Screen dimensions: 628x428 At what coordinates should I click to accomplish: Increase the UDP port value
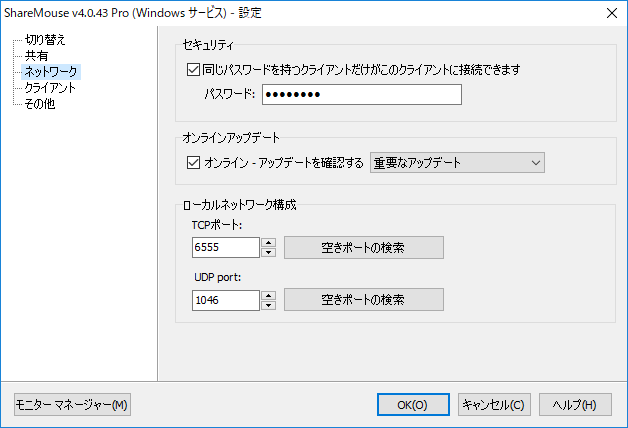point(268,295)
